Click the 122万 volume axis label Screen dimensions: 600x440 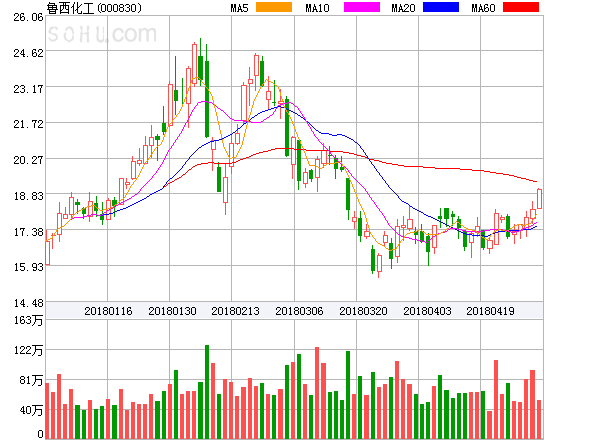point(28,350)
